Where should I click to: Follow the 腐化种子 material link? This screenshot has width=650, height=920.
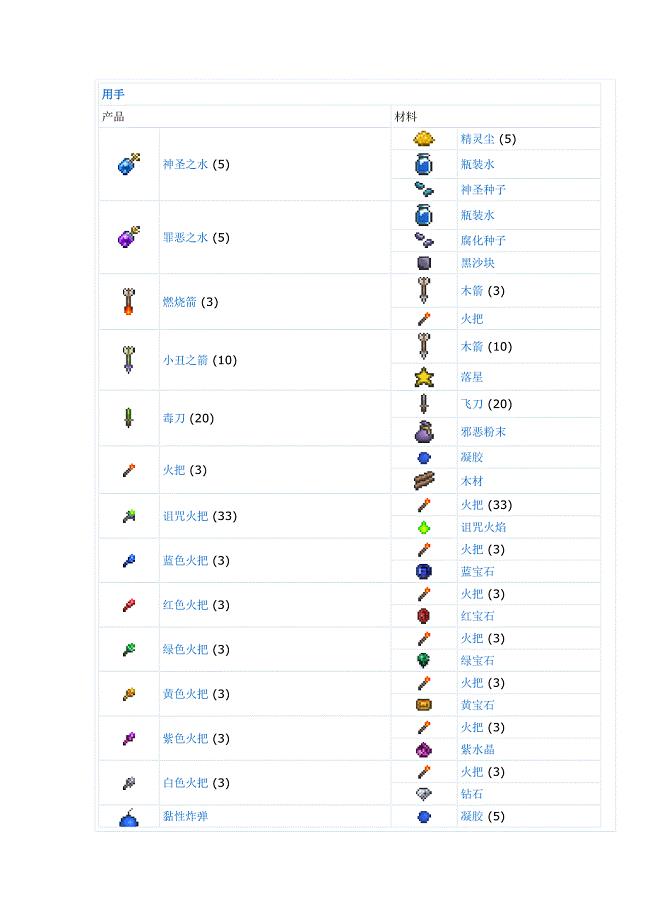483,241
